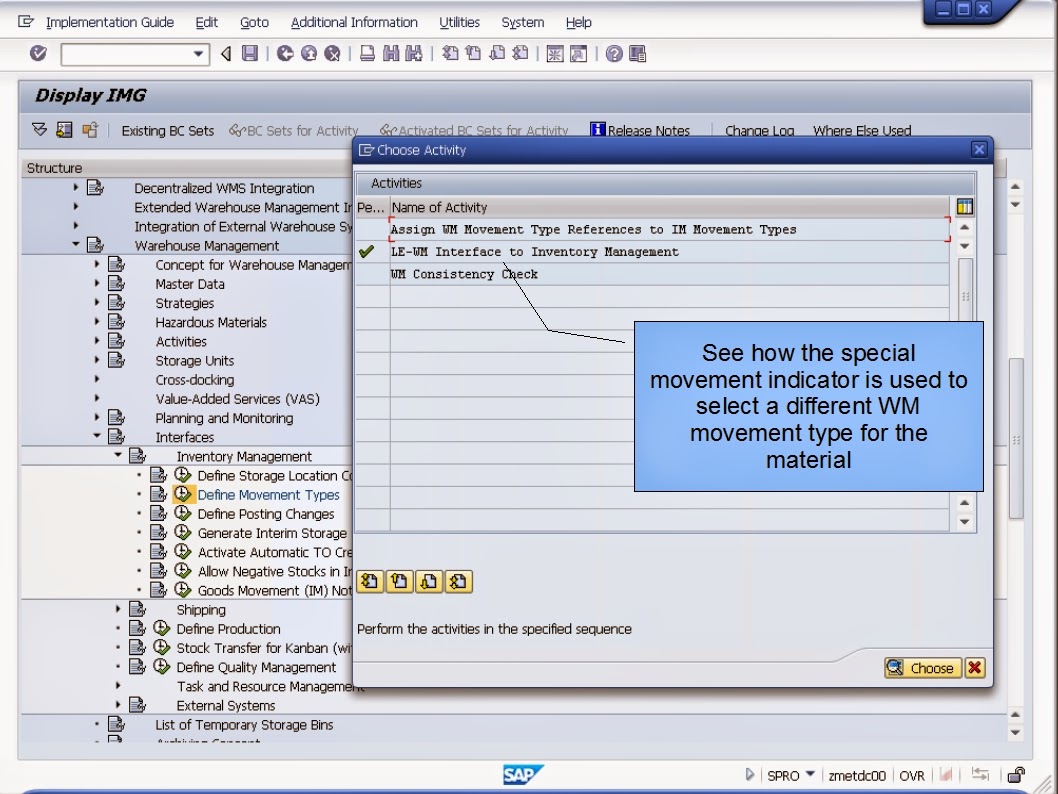Click the third IMG toolbar icon
This screenshot has width=1058, height=794.
point(90,130)
